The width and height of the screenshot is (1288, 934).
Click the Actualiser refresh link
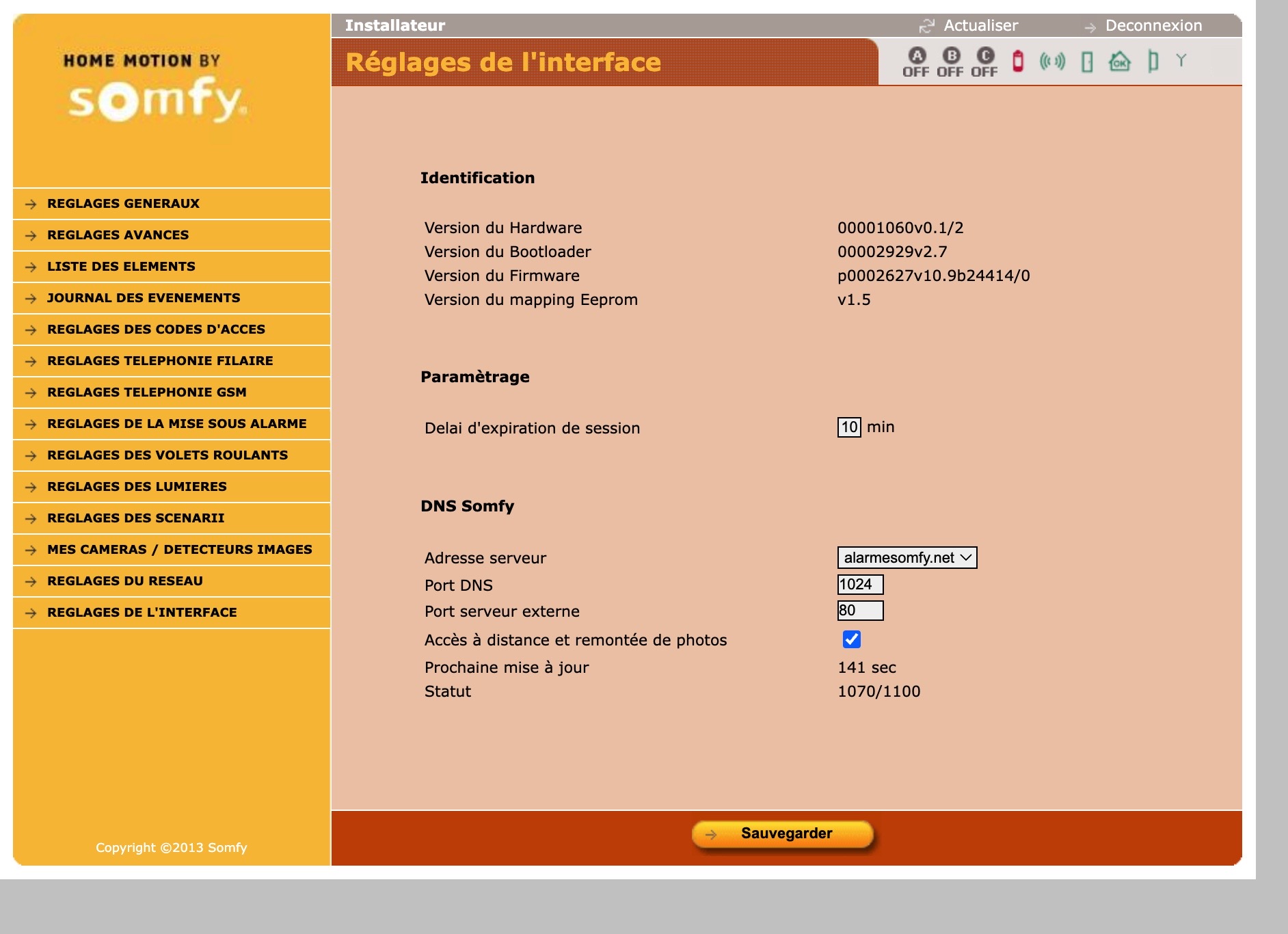(980, 26)
